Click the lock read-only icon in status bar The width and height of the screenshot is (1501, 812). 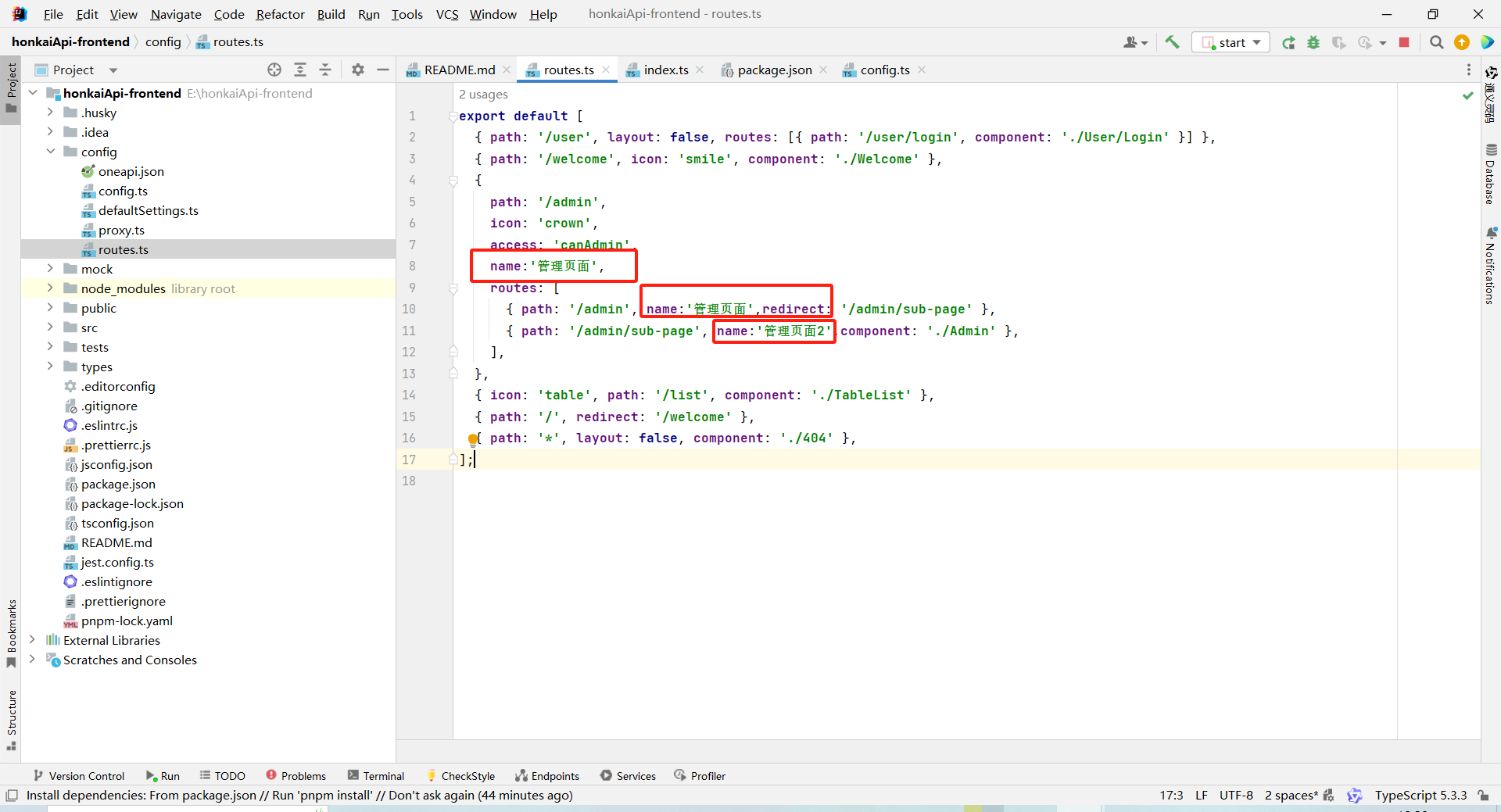tap(1483, 795)
